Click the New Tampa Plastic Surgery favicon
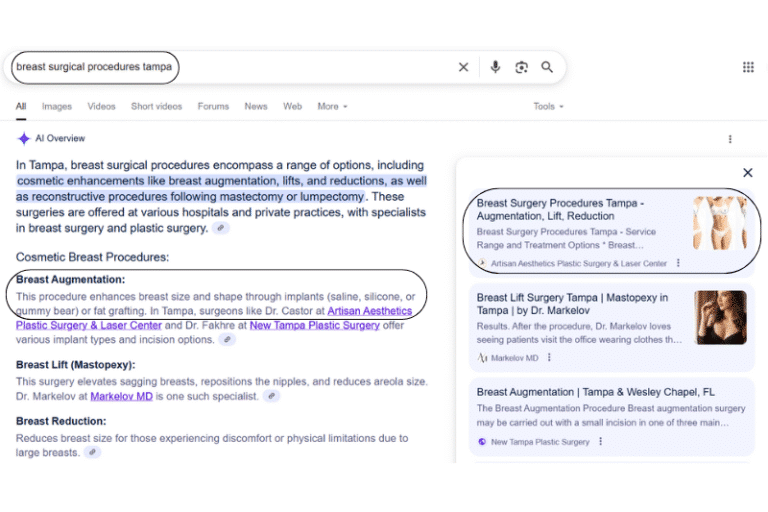Screen dimensions: 768x512 (482, 441)
